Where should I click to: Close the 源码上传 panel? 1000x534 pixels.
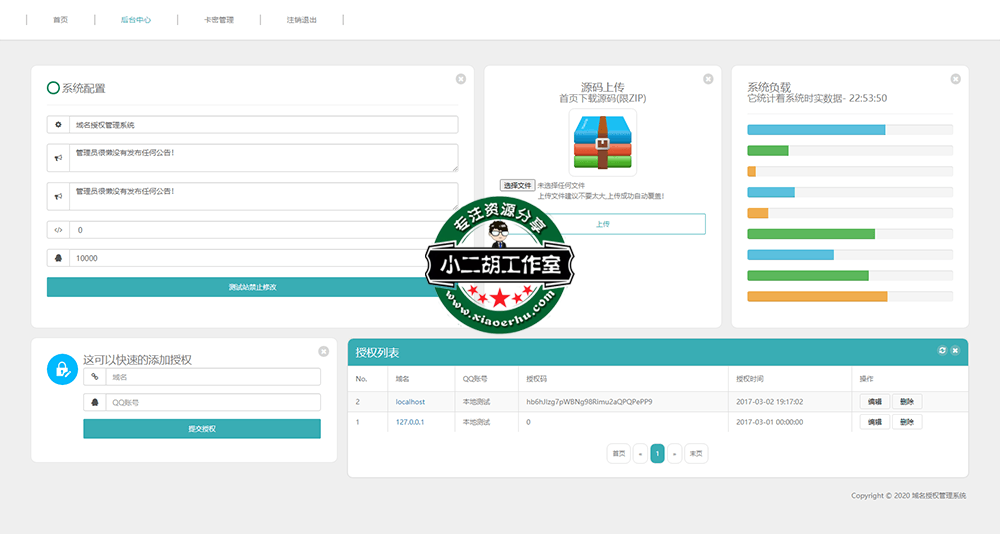708,79
